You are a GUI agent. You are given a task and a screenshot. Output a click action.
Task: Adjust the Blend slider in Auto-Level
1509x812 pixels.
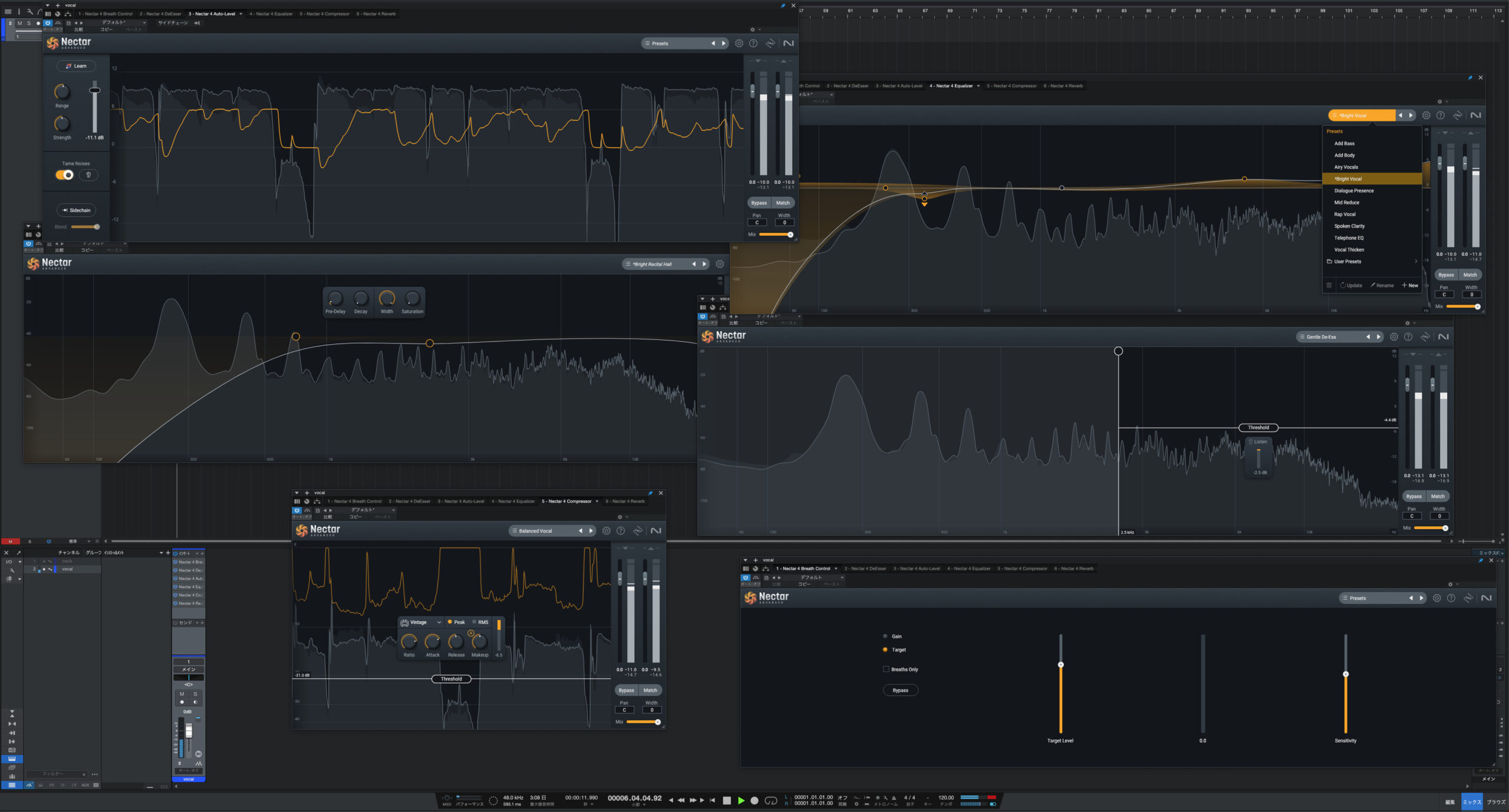[x=85, y=227]
